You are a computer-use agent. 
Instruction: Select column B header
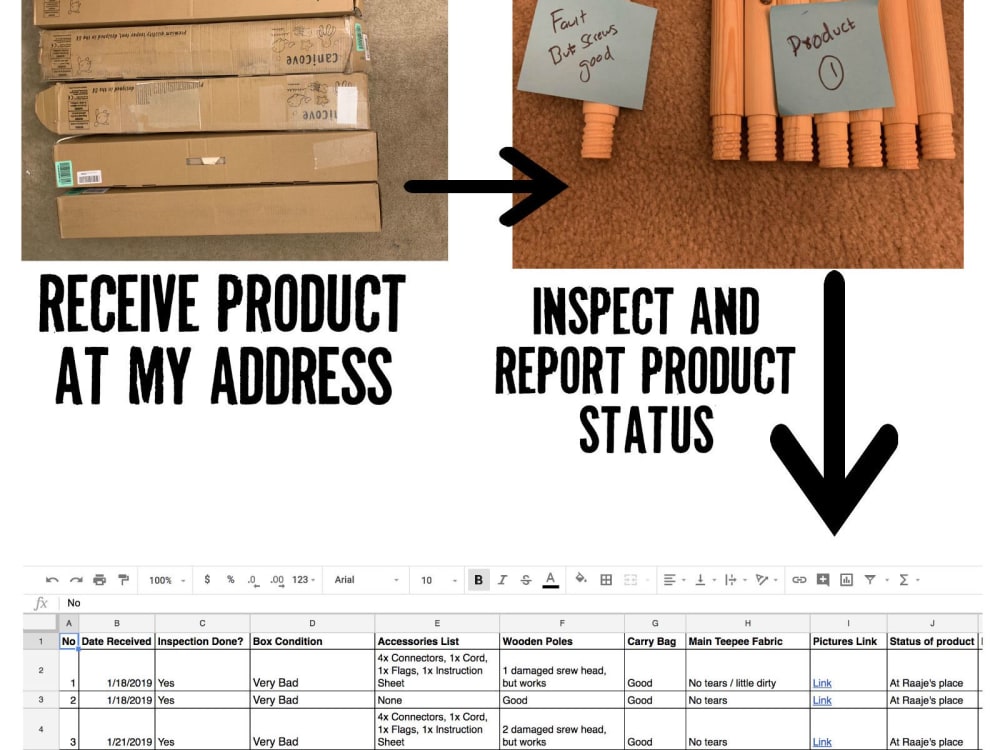[x=117, y=623]
